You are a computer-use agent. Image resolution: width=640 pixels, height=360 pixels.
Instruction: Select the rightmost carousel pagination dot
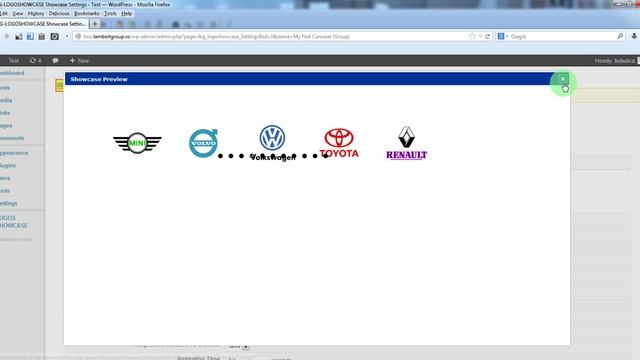point(325,156)
